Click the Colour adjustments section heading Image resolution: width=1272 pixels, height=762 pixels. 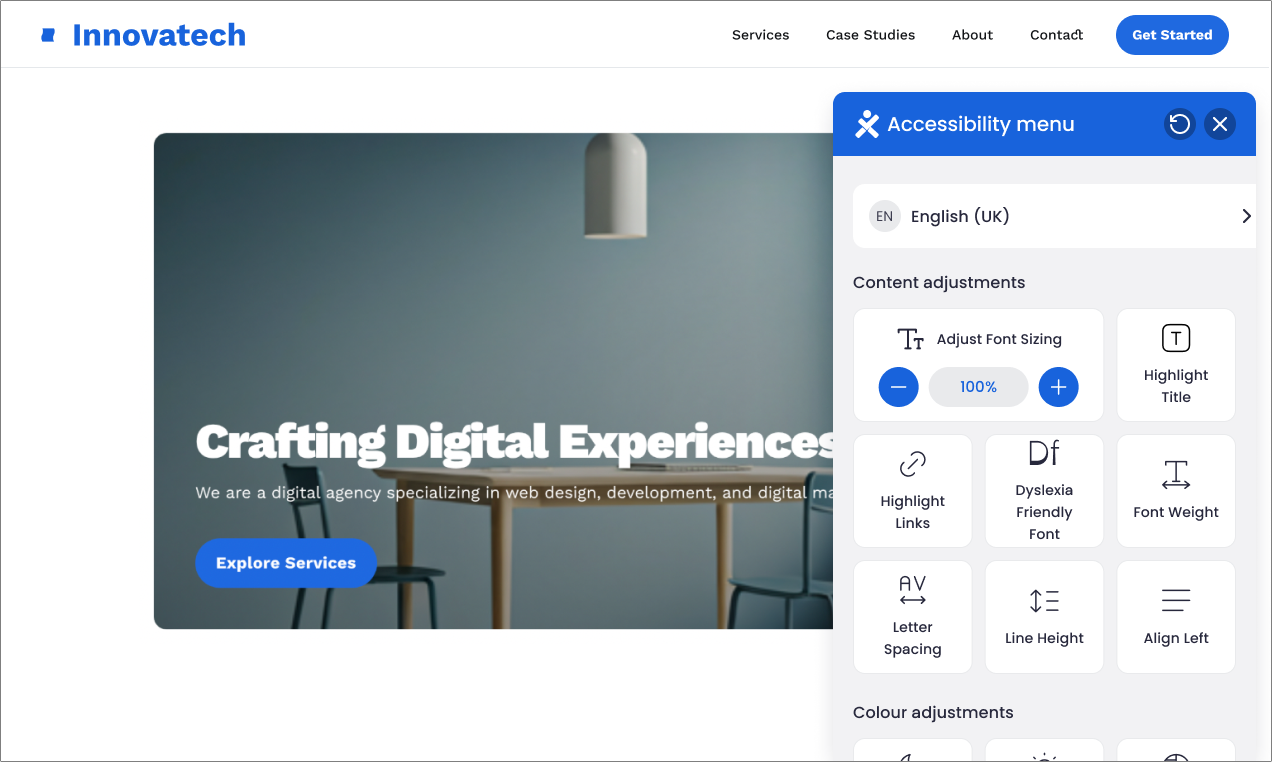click(x=933, y=712)
